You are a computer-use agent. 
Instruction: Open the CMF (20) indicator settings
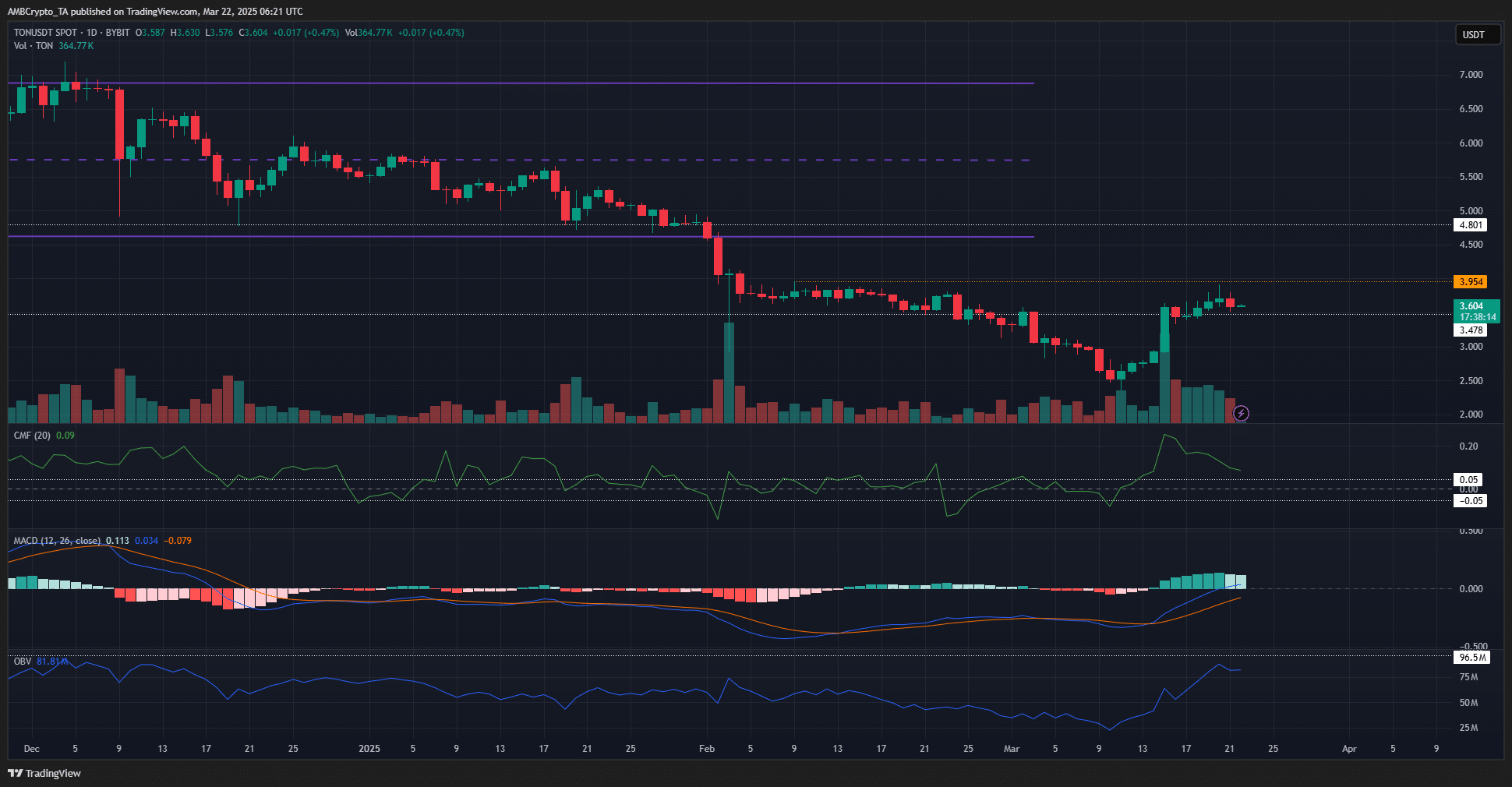click(x=31, y=435)
